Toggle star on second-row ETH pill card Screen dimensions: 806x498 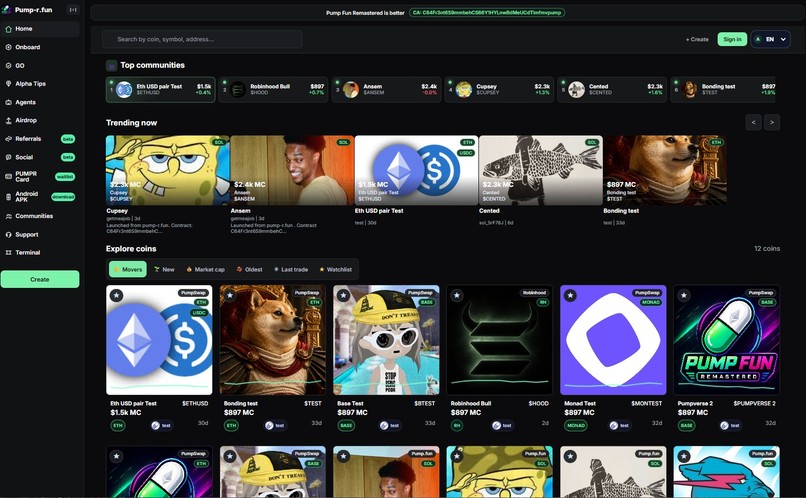tap(116, 456)
